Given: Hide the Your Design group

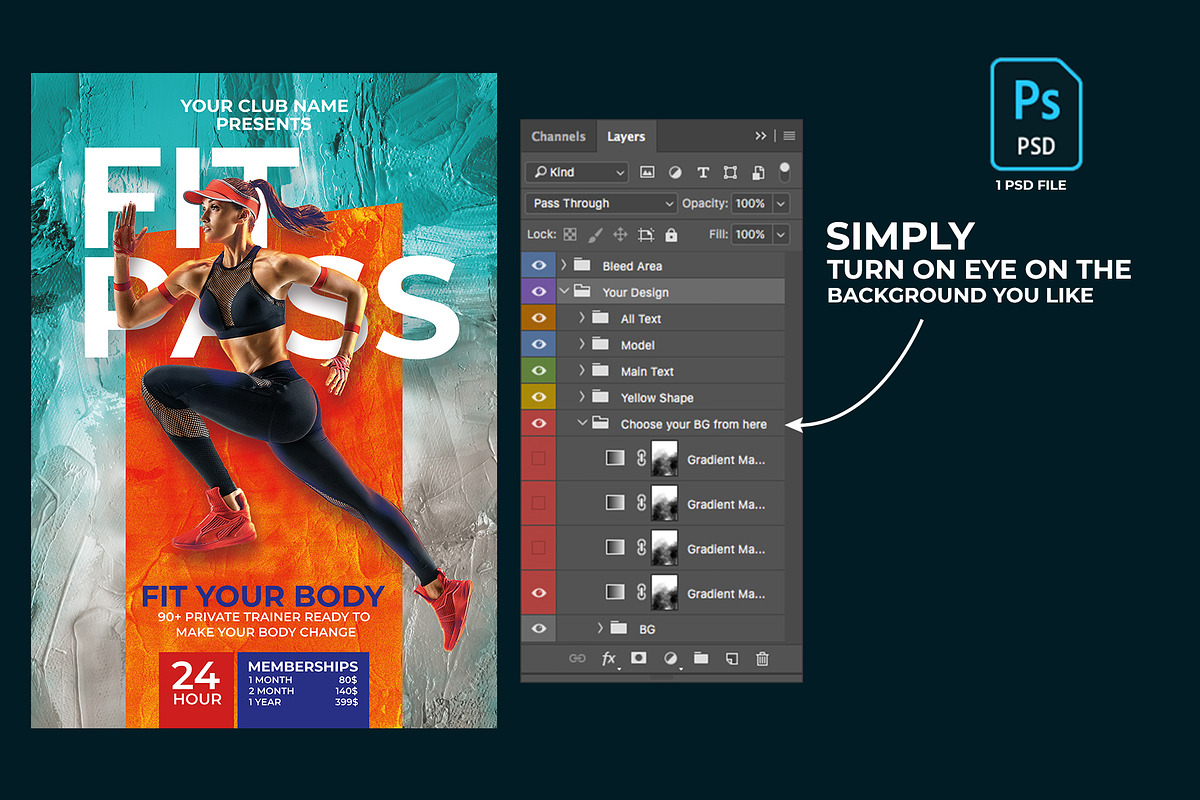Looking at the screenshot, I should tap(539, 292).
